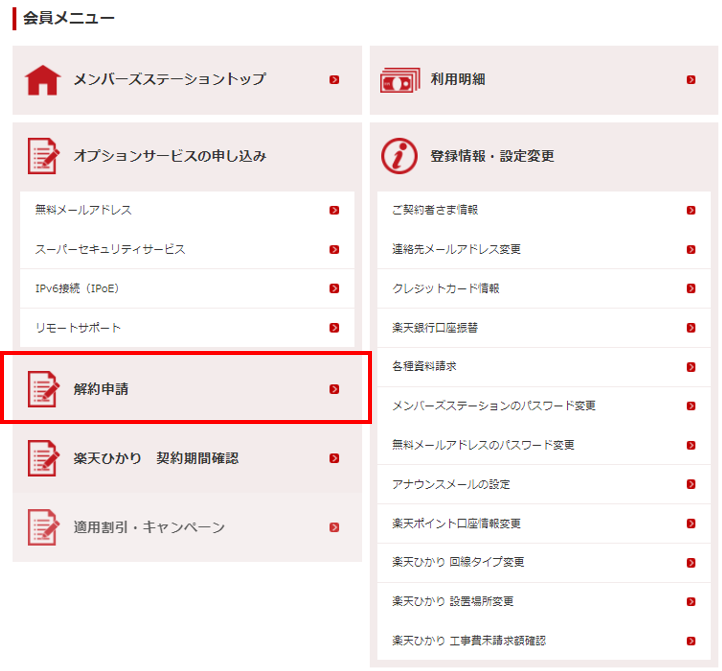The image size is (722, 671).
Task: Click the red arrow next to 楽天ポイント口座情報変更
Action: pos(691,523)
